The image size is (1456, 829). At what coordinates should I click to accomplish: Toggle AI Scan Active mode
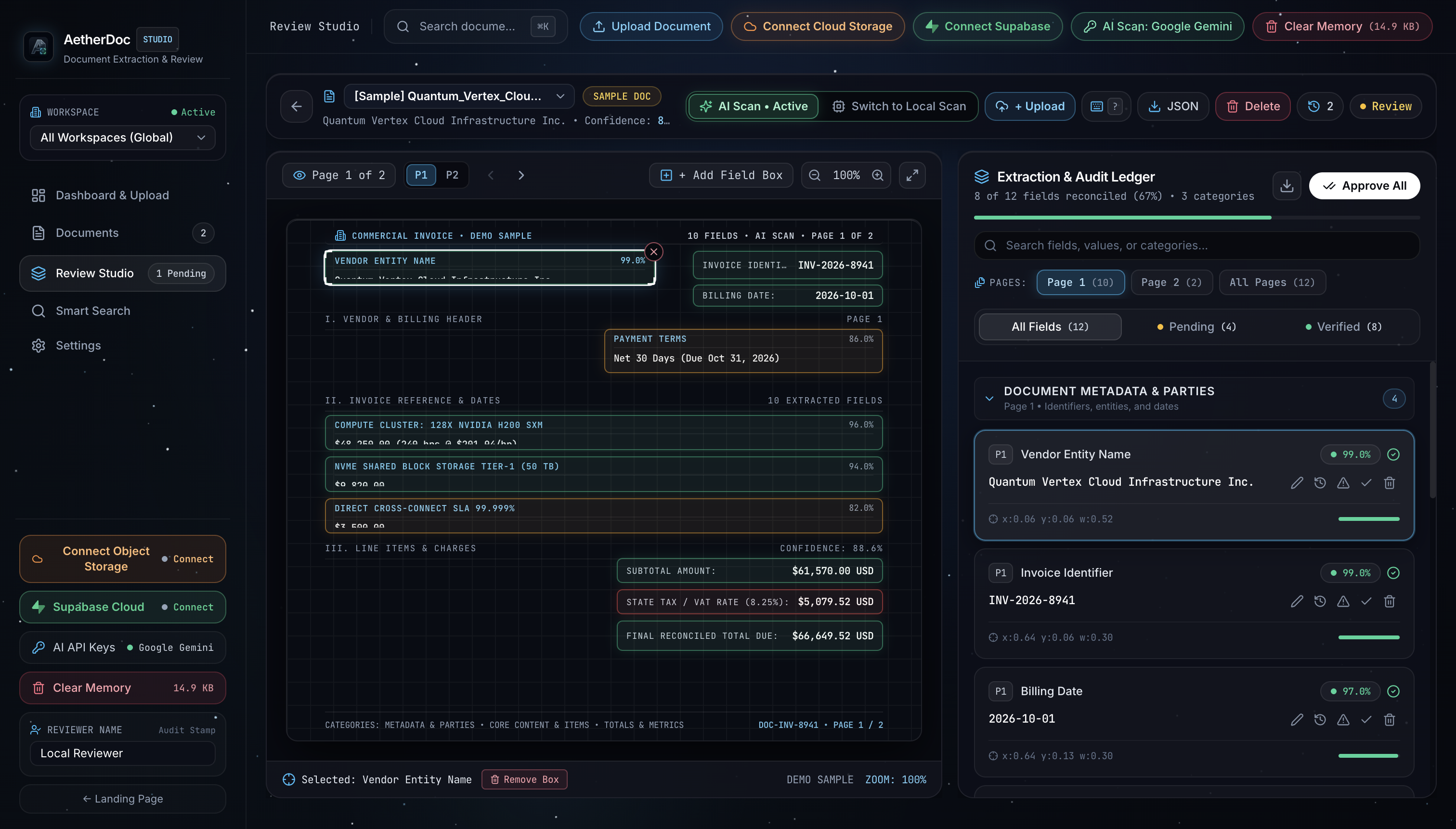[x=754, y=106]
